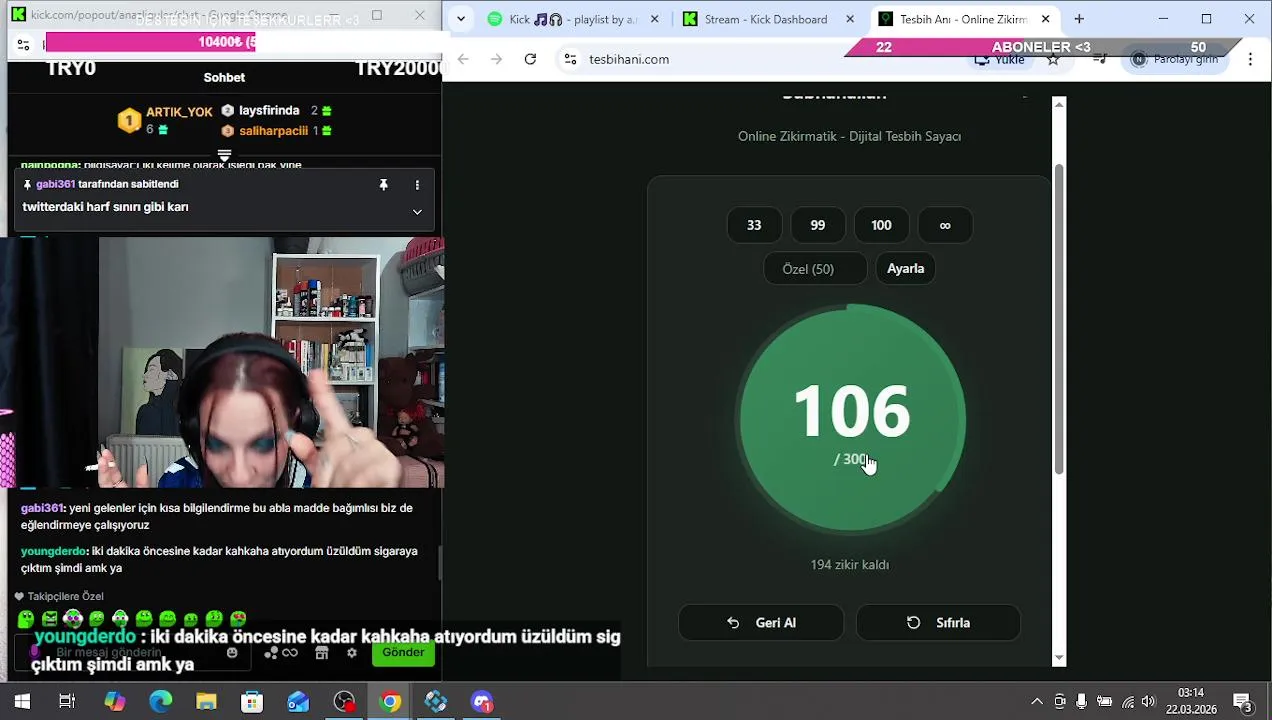Click the '194 zikir kaldı' remaining text
Viewport: 1272px width, 720px height.
click(x=850, y=565)
